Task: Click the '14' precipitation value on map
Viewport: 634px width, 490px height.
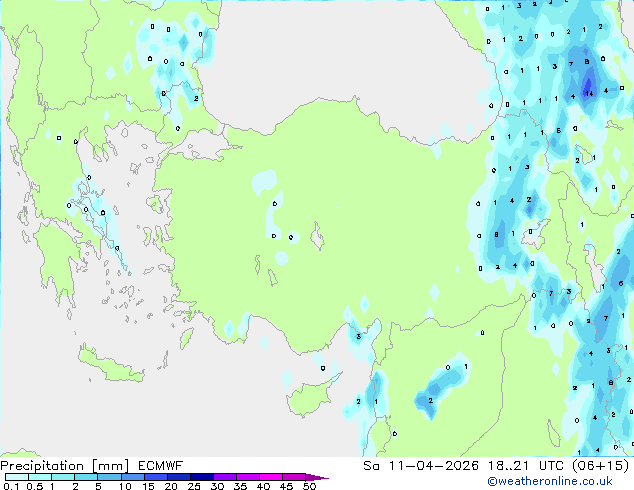Action: 589,93
